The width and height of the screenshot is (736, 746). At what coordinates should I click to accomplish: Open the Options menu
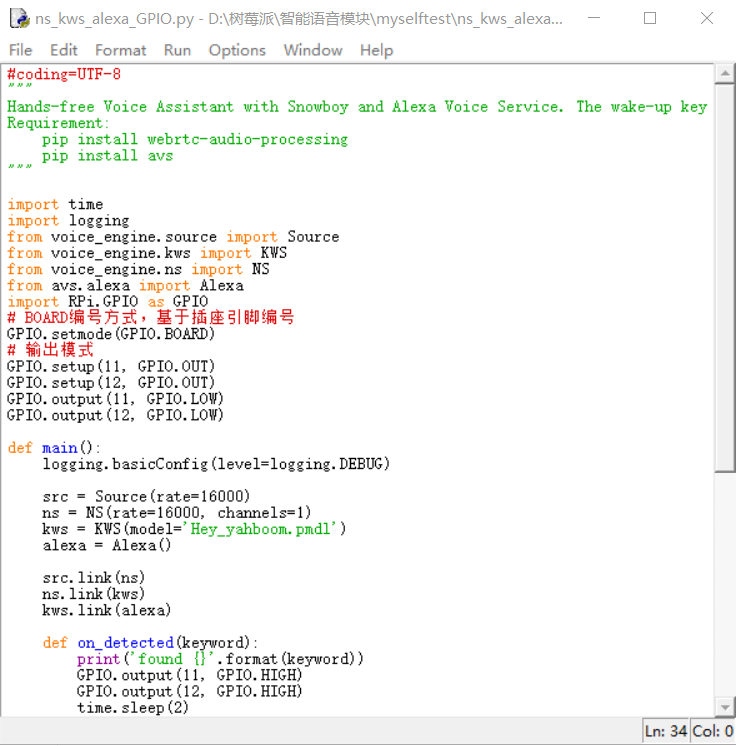pos(237,50)
